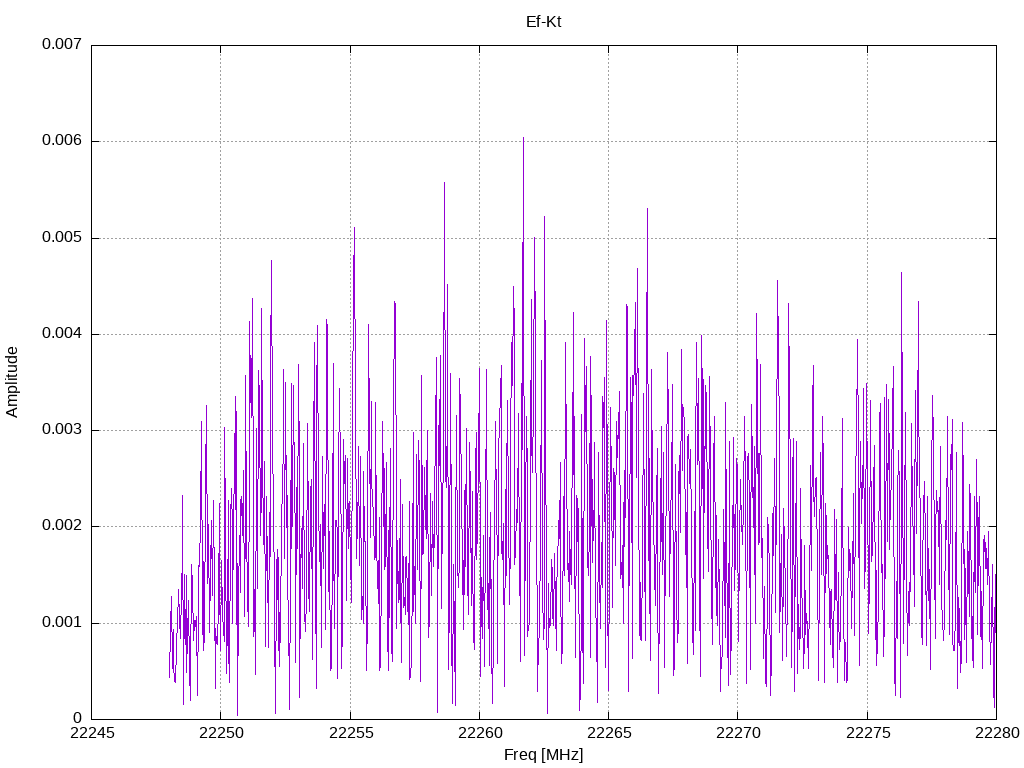Screen dimensions: 1024x768
Task: Select y-axis tick label 0
Action: tap(78, 718)
